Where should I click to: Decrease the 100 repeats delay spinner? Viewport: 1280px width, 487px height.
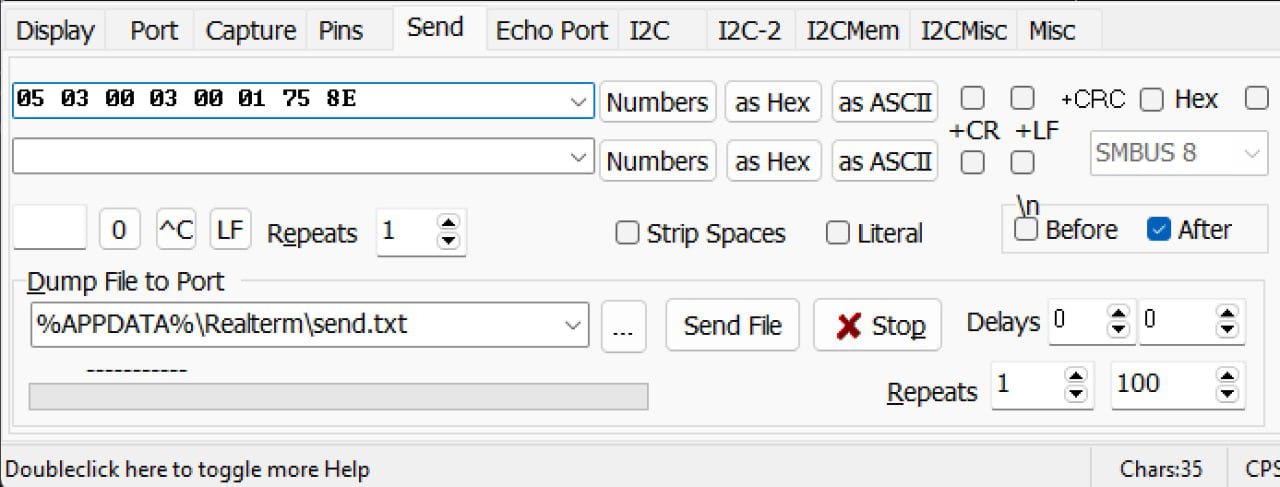(x=1227, y=394)
